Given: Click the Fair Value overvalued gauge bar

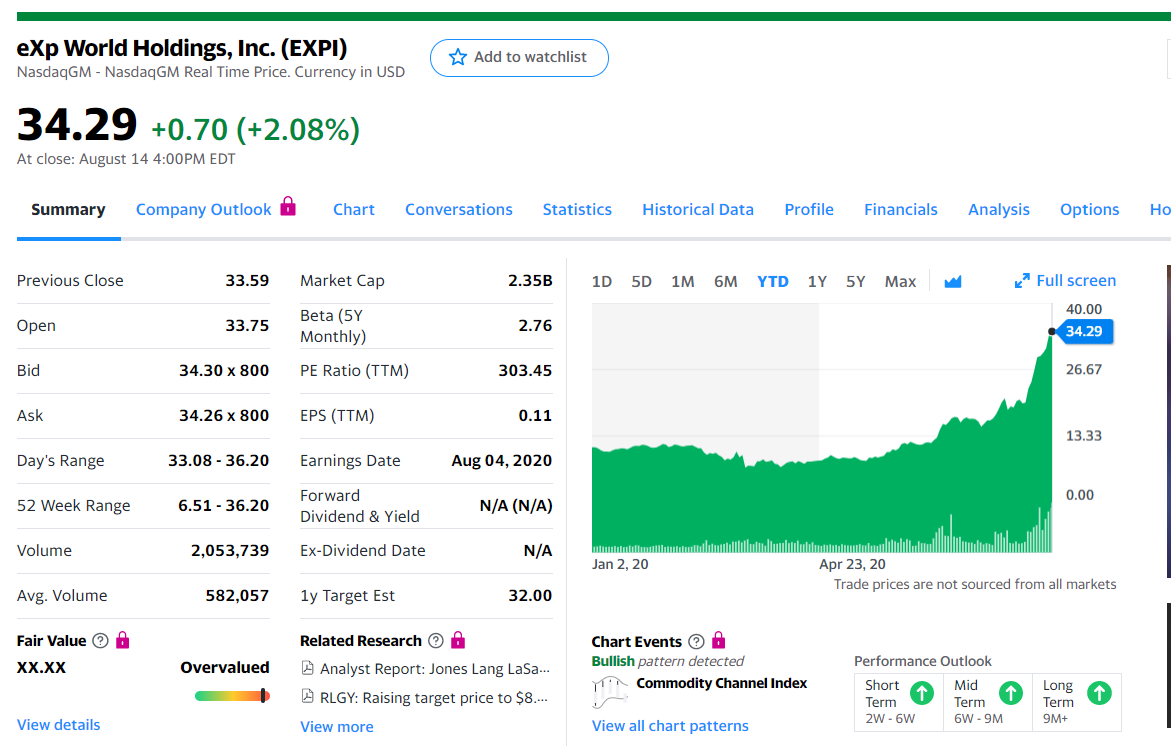Looking at the screenshot, I should click(232, 696).
